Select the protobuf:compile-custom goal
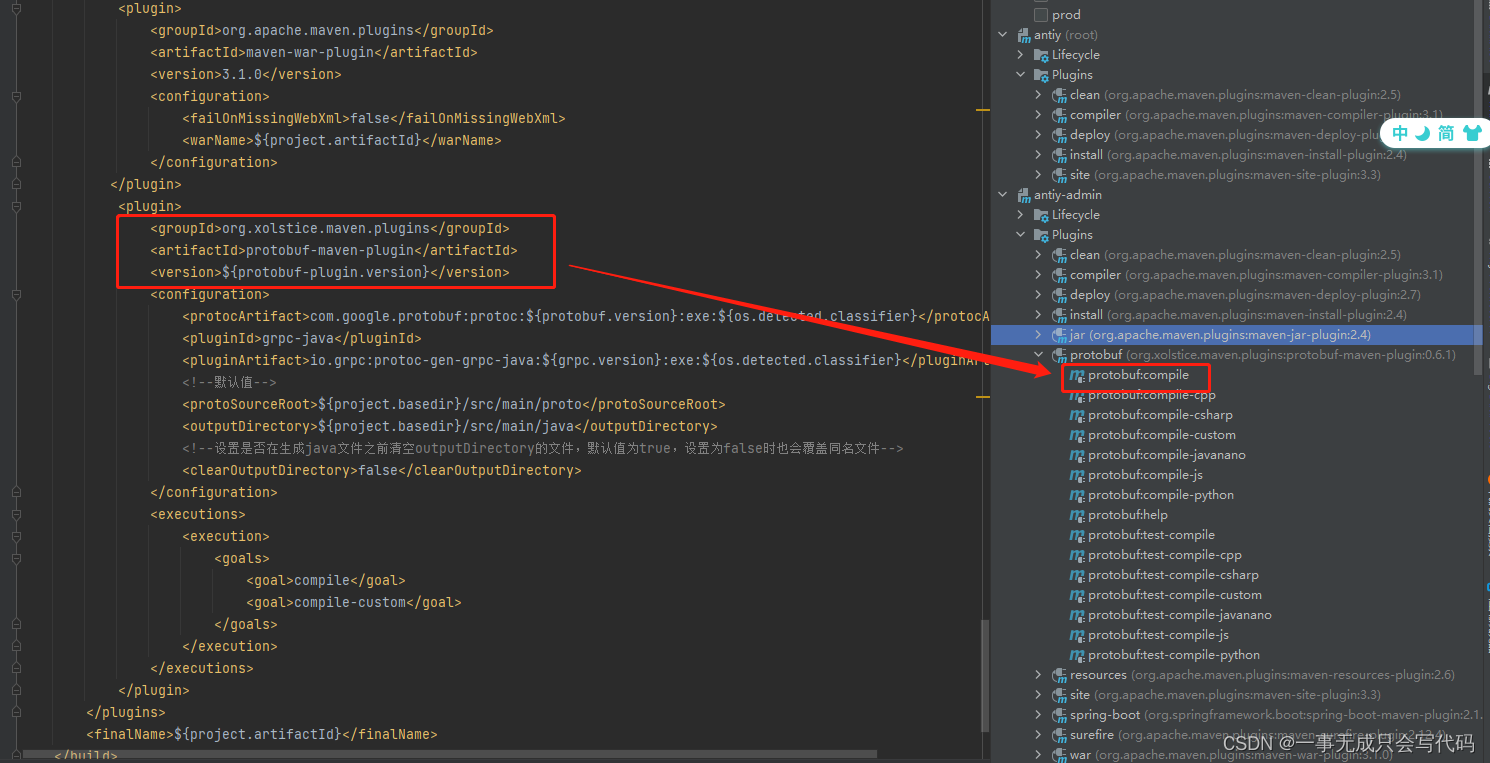The image size is (1490, 763). click(1162, 435)
